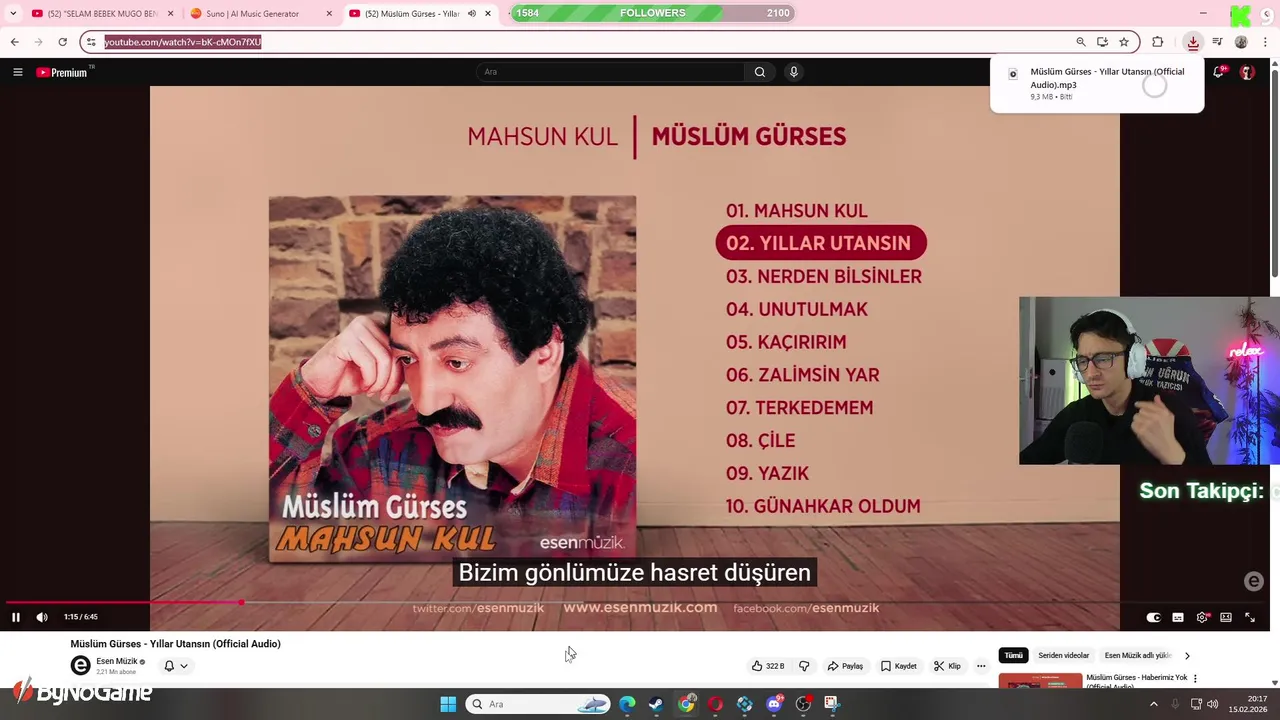Install app icon in address bar
1280x720 pixels.
click(1102, 42)
